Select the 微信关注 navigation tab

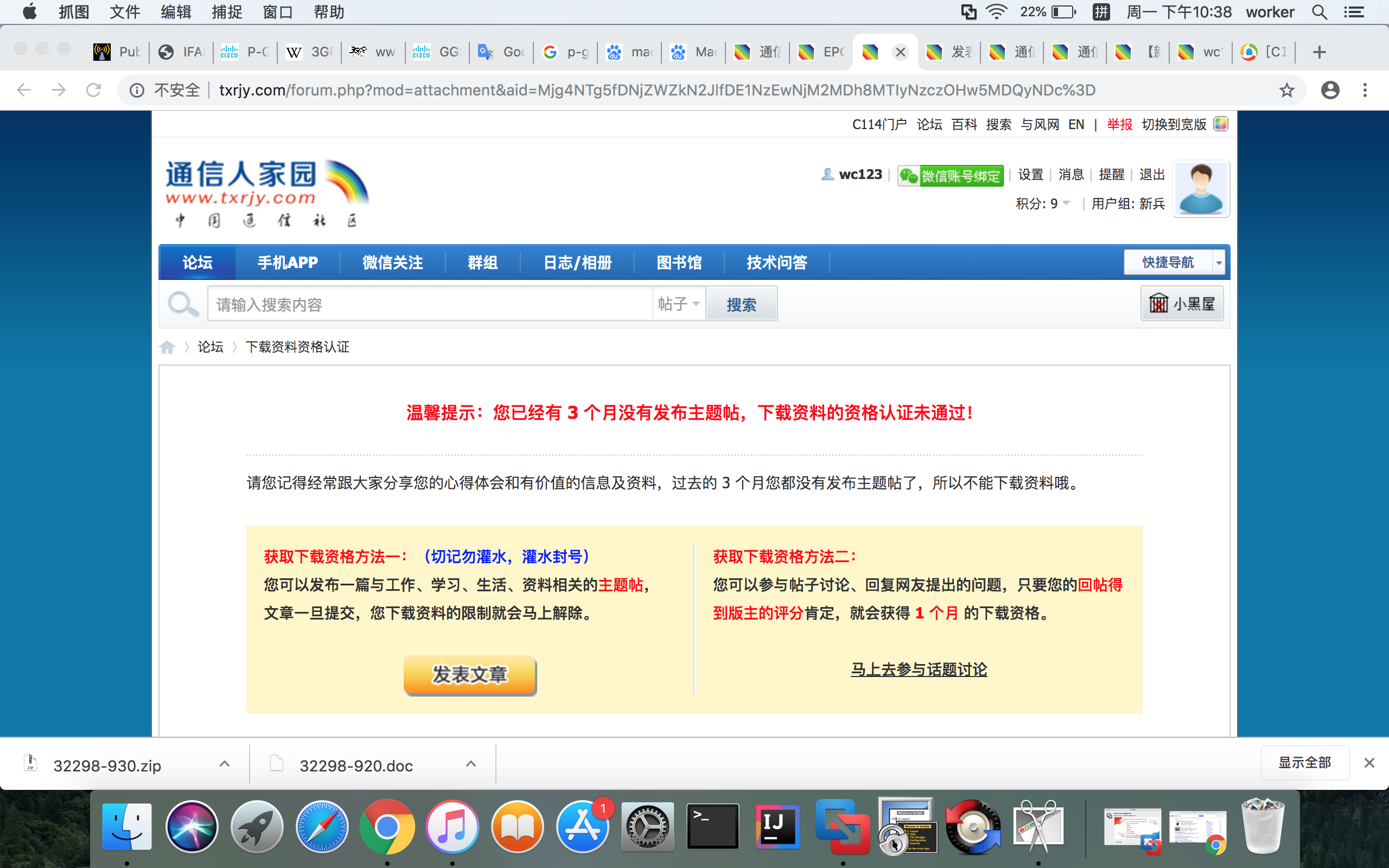tap(393, 263)
